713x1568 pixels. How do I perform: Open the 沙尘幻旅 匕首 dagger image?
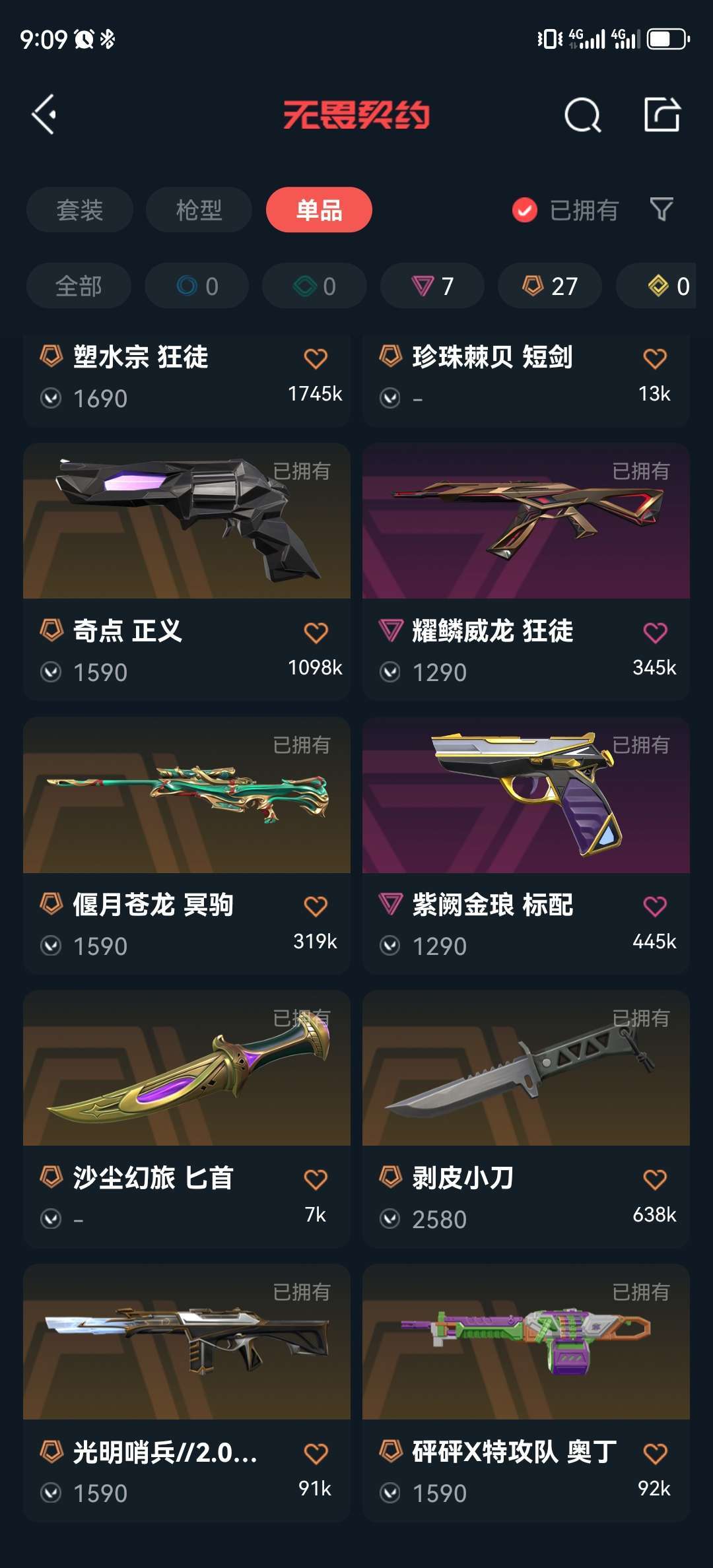point(187,1068)
